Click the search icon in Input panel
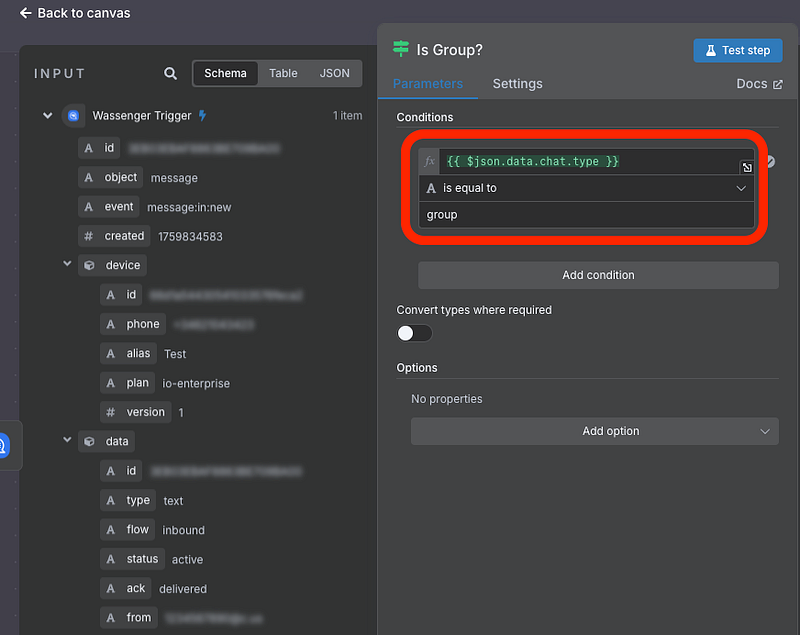 [x=171, y=74]
